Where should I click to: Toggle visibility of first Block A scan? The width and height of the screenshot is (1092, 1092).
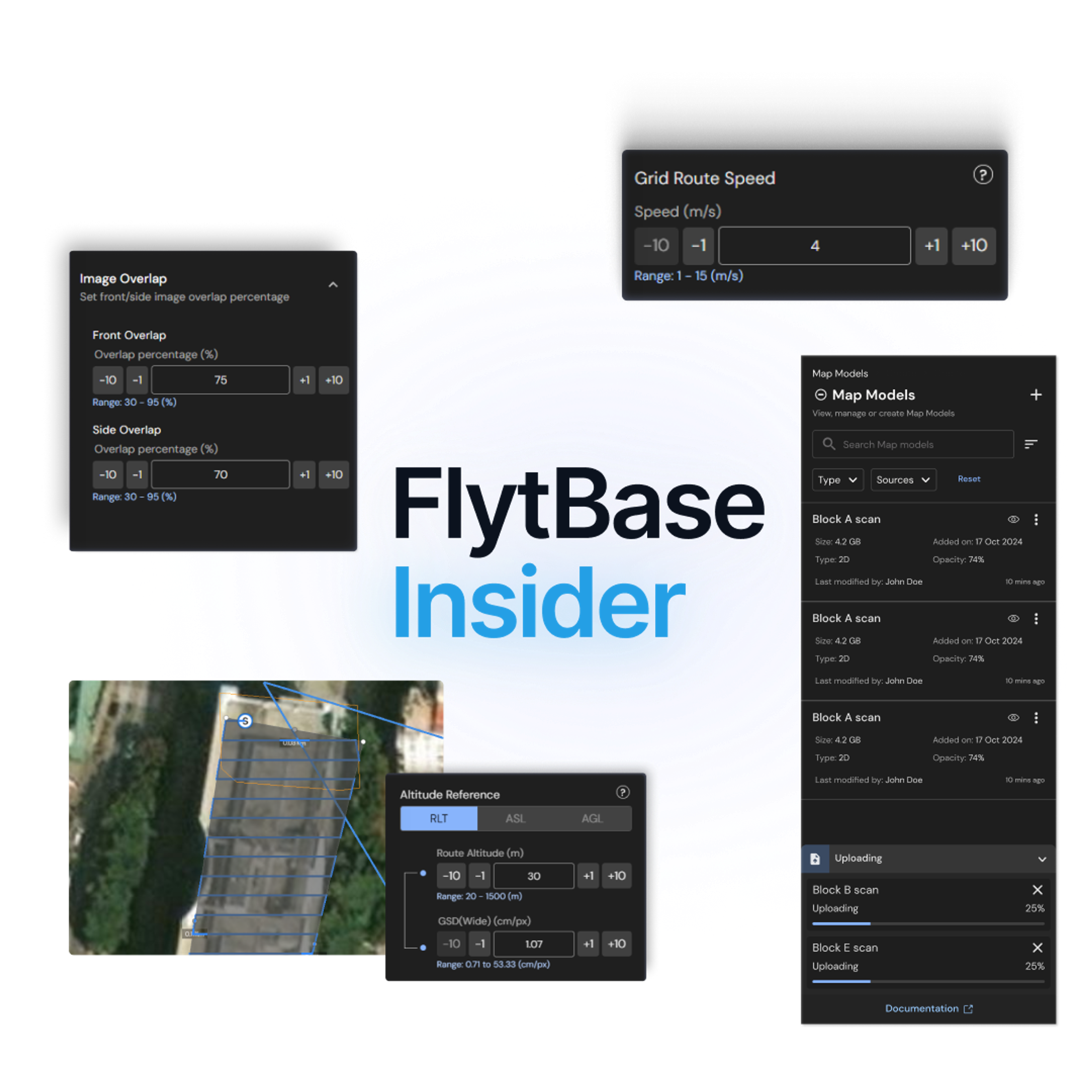click(x=1013, y=520)
